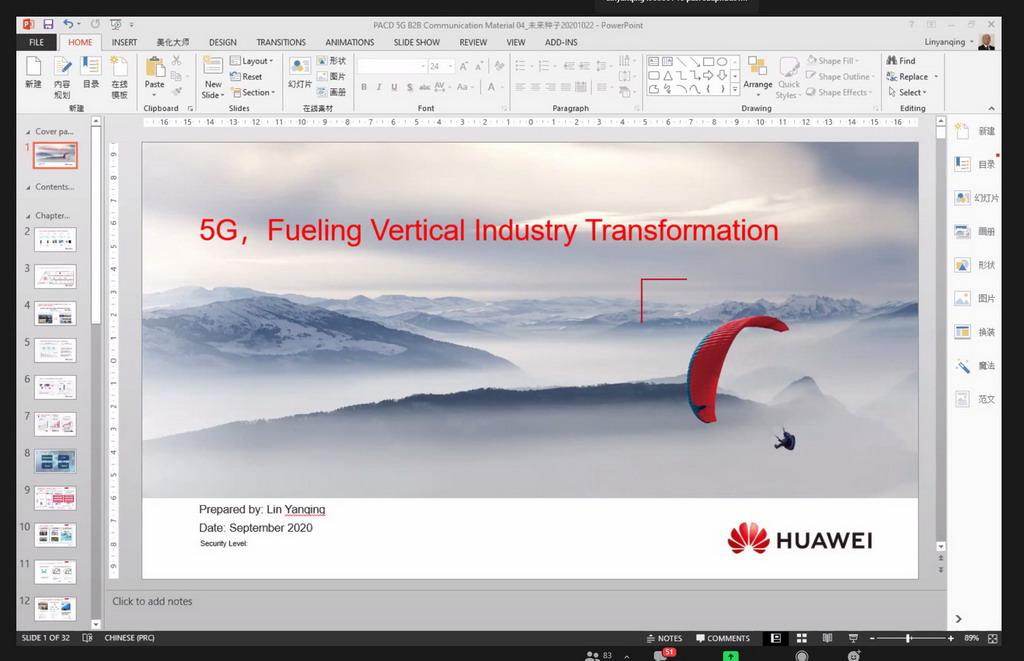Click the Replace button in Editing group
This screenshot has height=661, width=1024.
coord(912,77)
